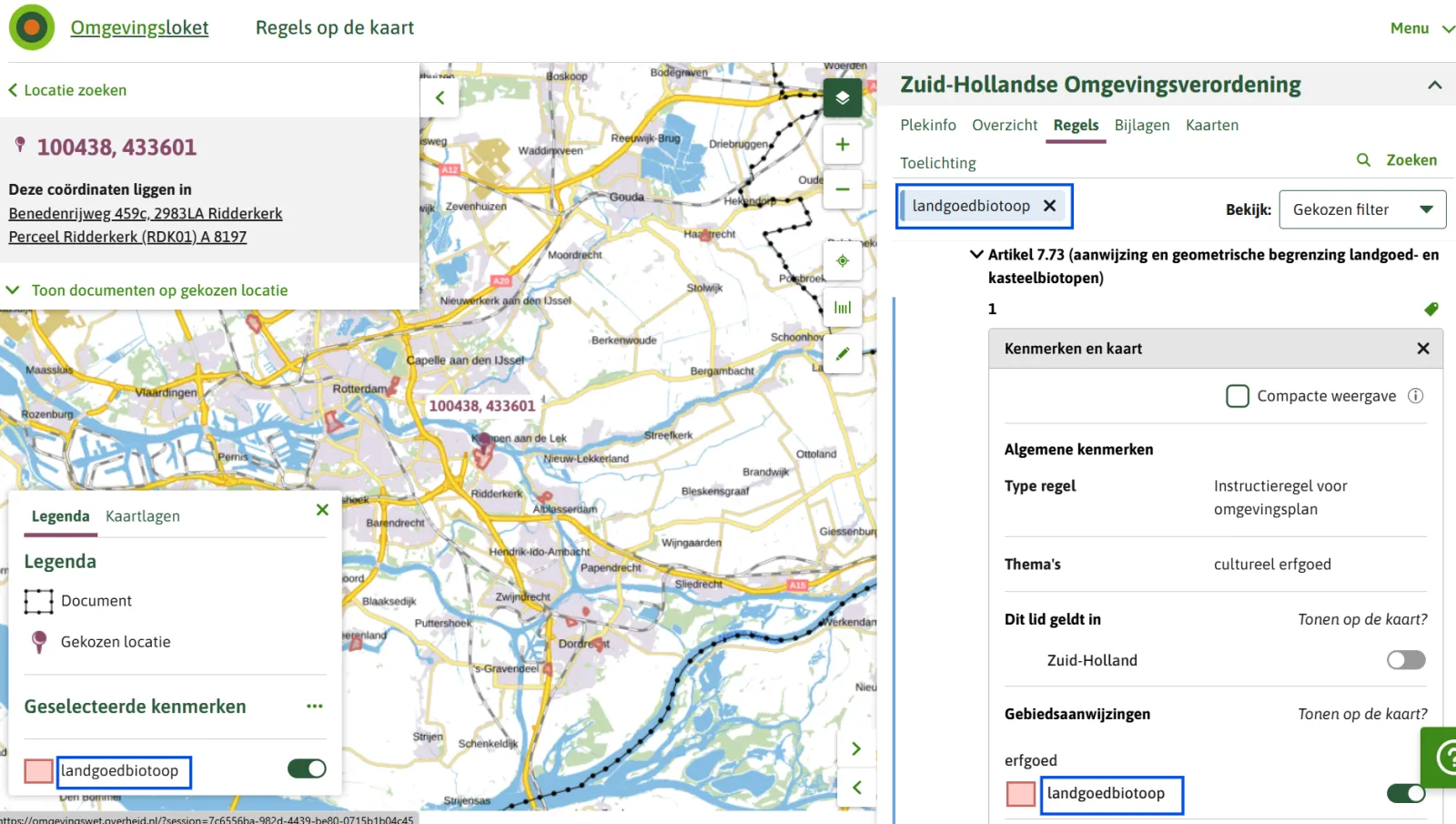This screenshot has height=824, width=1456.
Task: Switch to the Kaartlagen tab
Action: click(143, 516)
